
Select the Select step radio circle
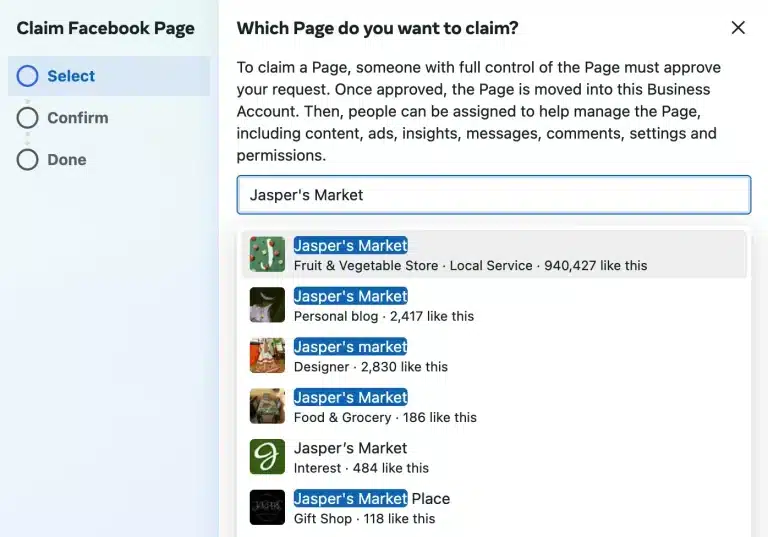28,76
